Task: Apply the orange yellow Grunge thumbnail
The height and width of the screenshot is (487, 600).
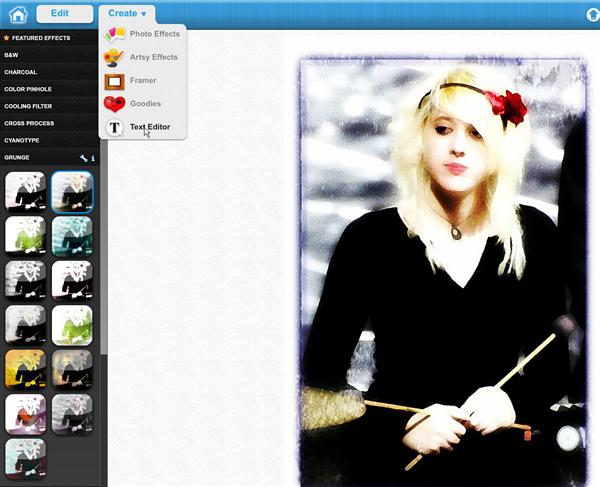Action: [26, 369]
